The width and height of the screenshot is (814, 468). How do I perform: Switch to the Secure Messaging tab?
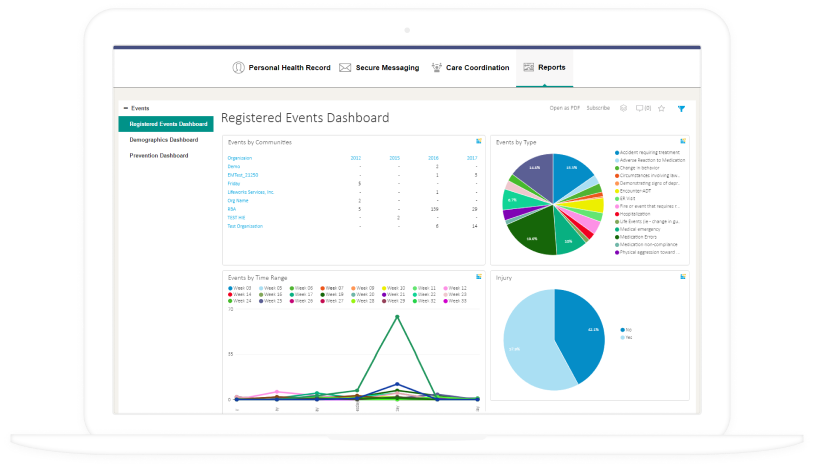[x=378, y=68]
